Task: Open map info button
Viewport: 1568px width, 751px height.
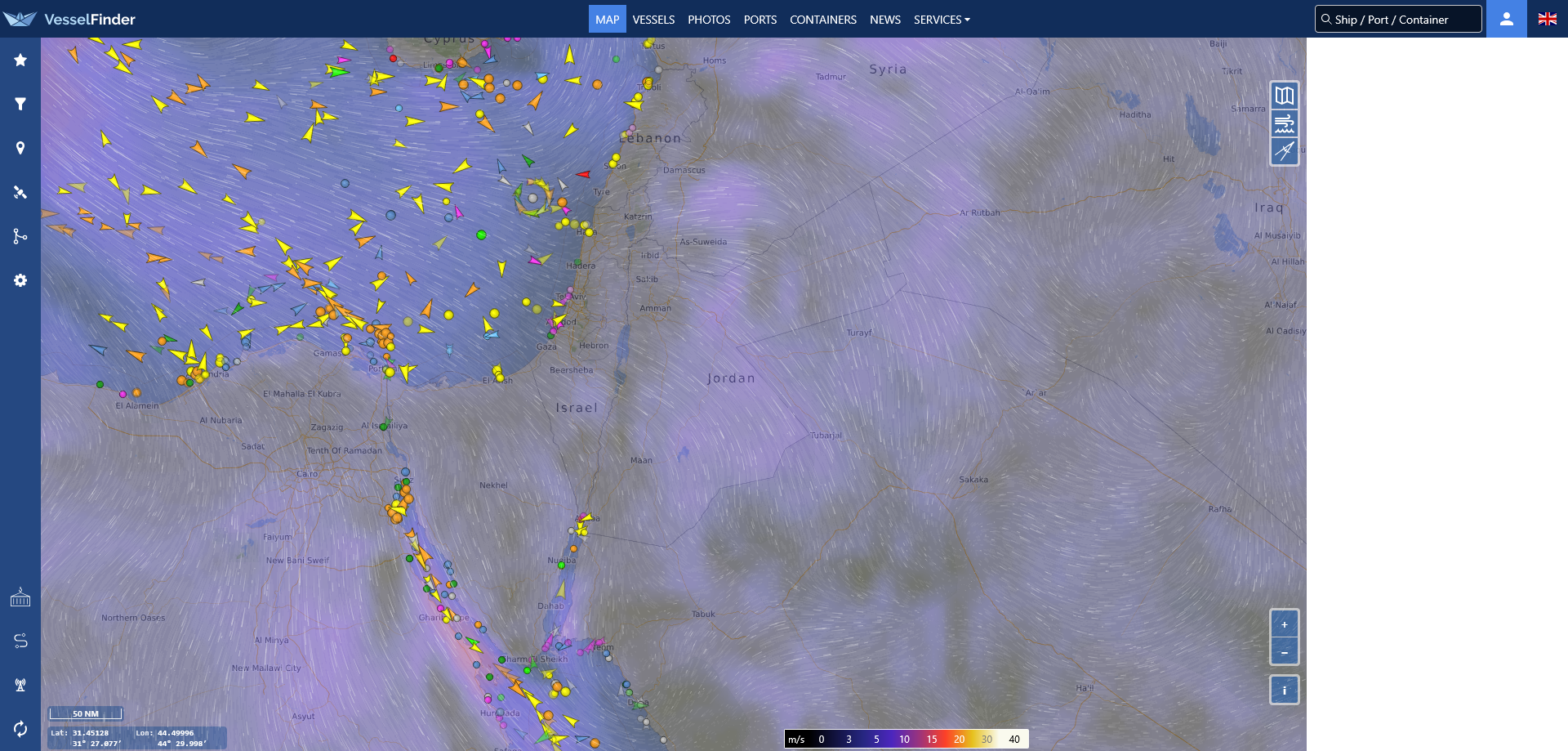Action: (1285, 691)
